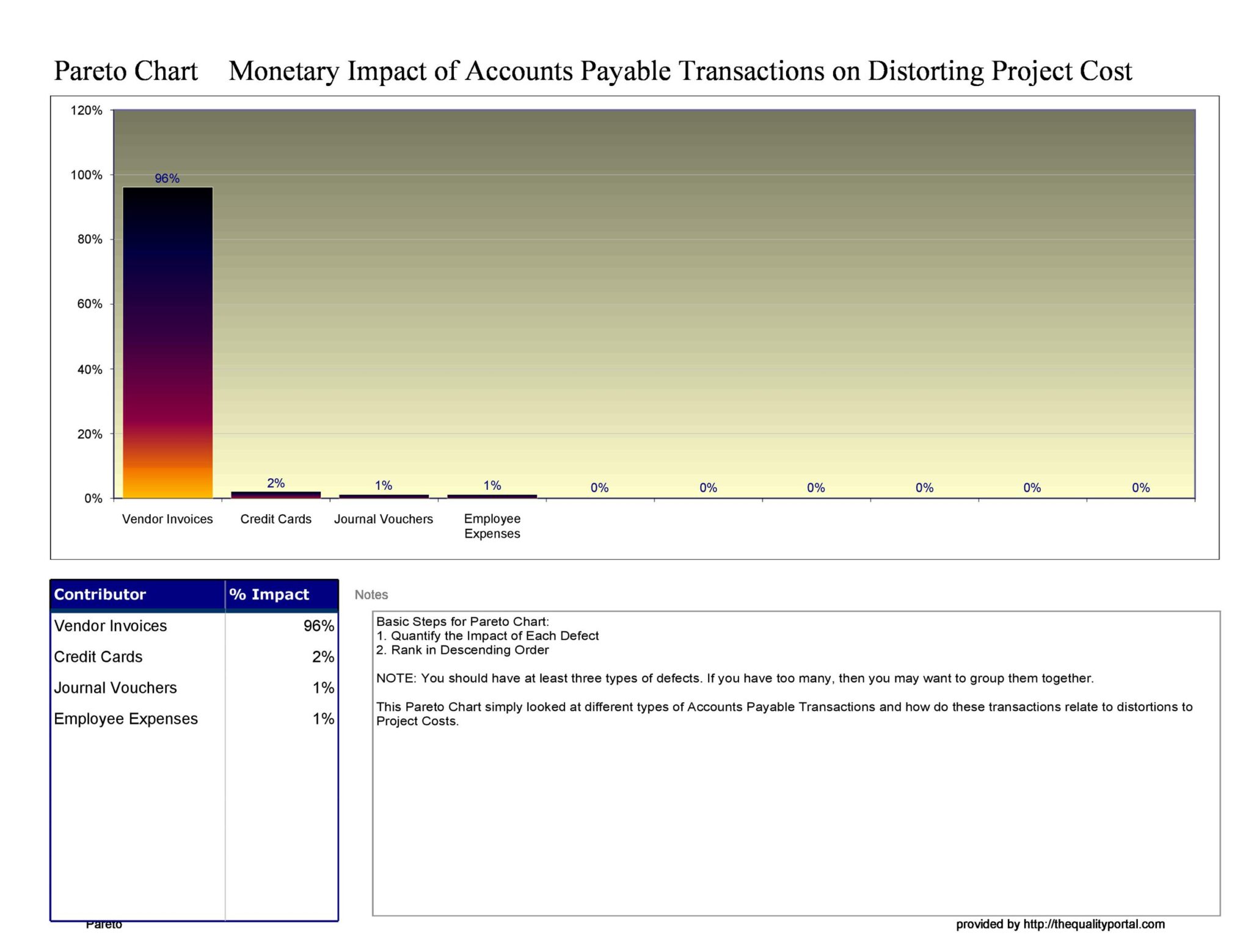Click the 1% value for Journal Vouchers
The height and width of the screenshot is (952, 1251).
click(x=323, y=688)
